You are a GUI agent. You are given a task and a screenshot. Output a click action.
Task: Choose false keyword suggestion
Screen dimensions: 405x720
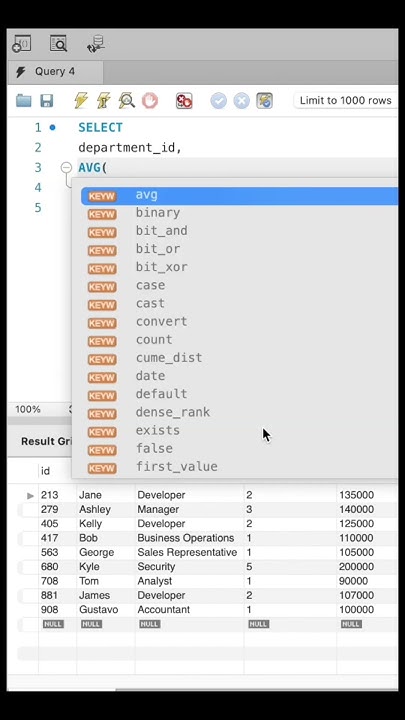tap(239, 449)
